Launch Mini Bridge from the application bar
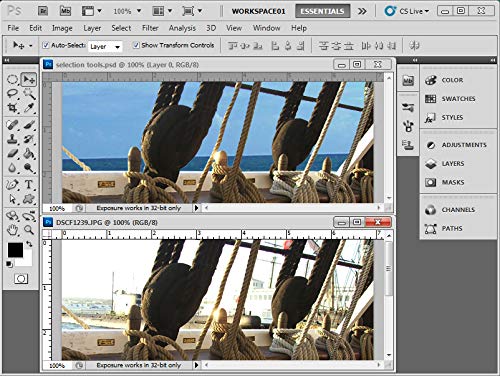Viewport: 500px width, 376px height. [65, 11]
